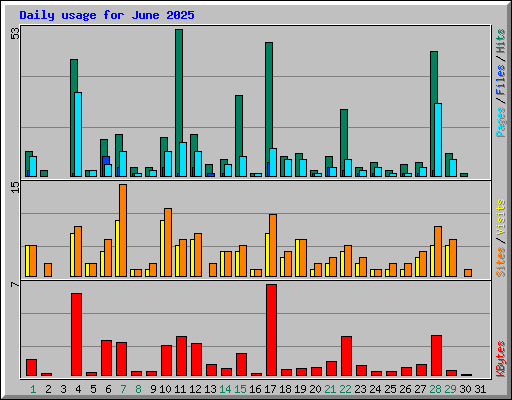Viewport: 512px width, 400px height.
Task: Click the yellow 'Visits' legend label
Action: tap(500, 217)
